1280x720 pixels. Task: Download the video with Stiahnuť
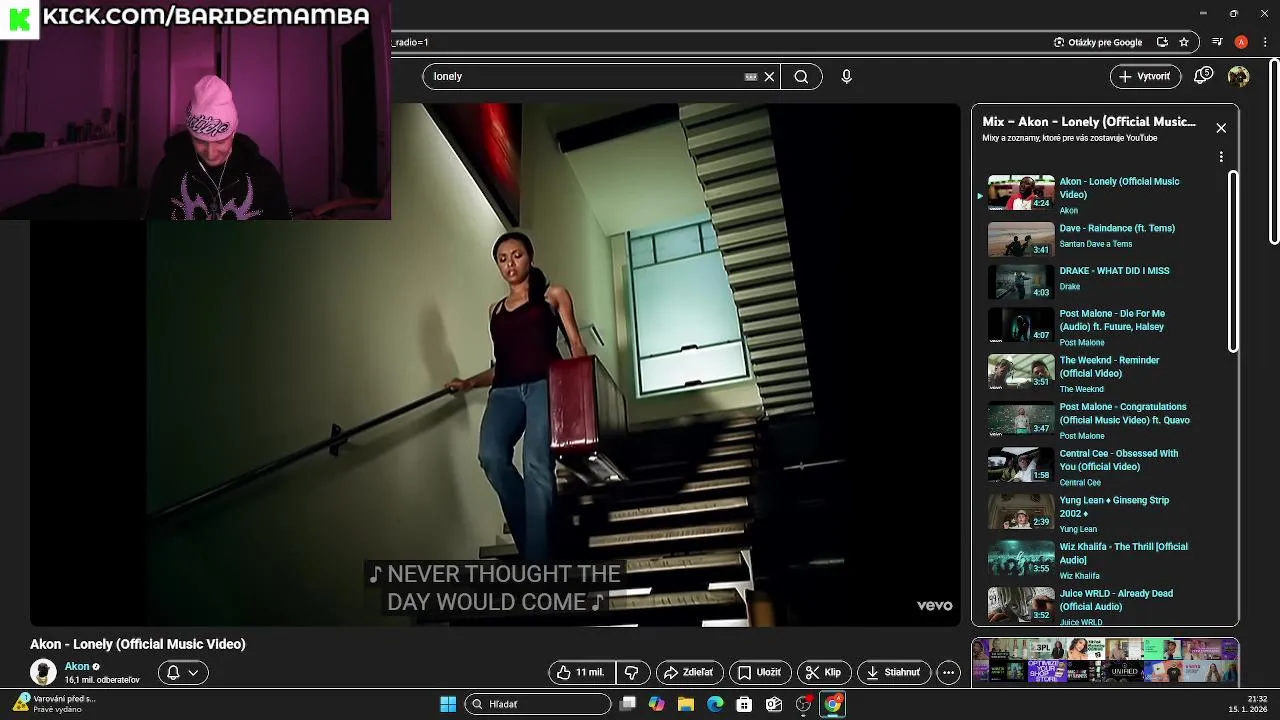tap(894, 673)
